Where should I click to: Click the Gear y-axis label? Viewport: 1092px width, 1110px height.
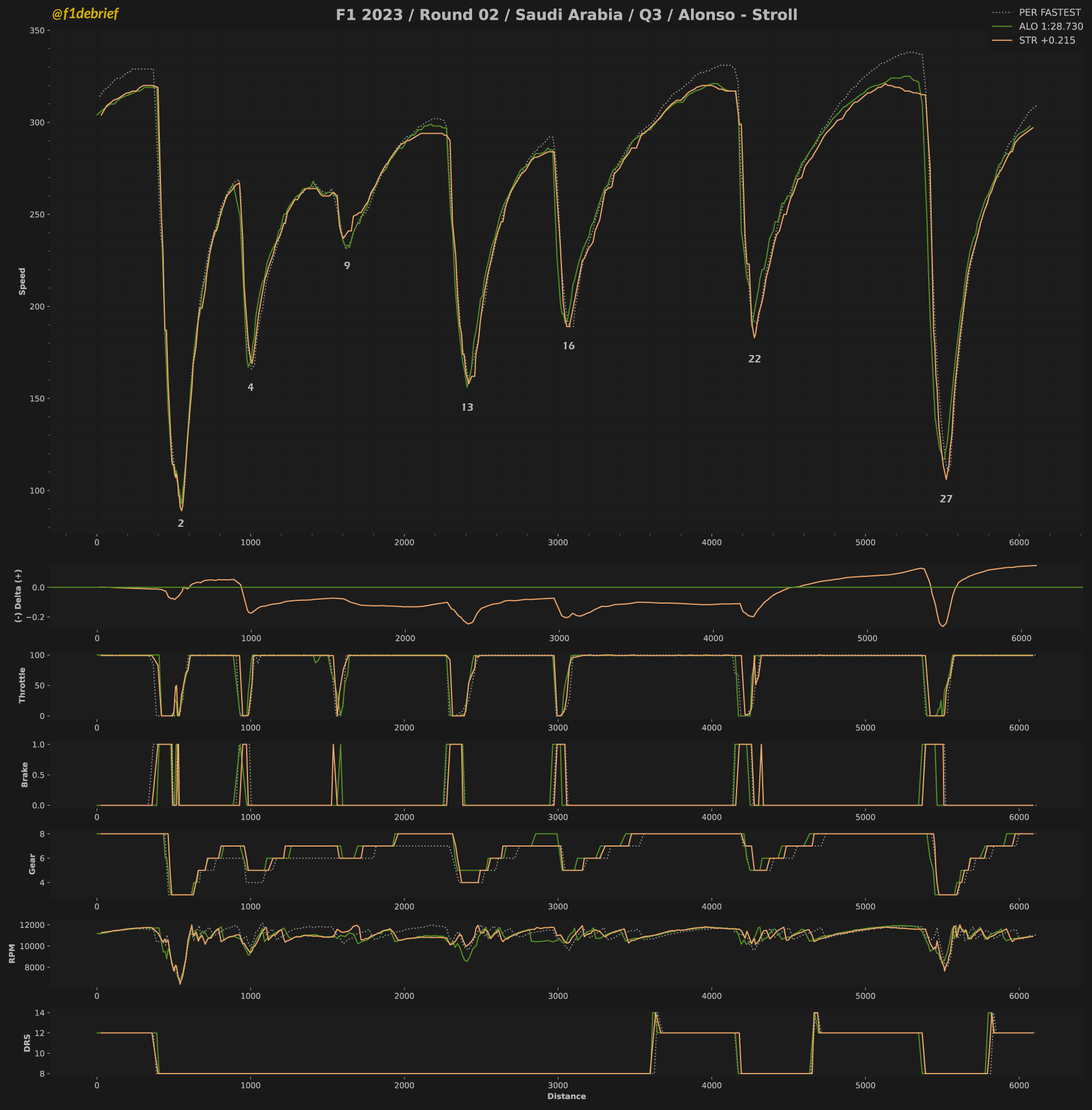pyautogui.click(x=32, y=864)
